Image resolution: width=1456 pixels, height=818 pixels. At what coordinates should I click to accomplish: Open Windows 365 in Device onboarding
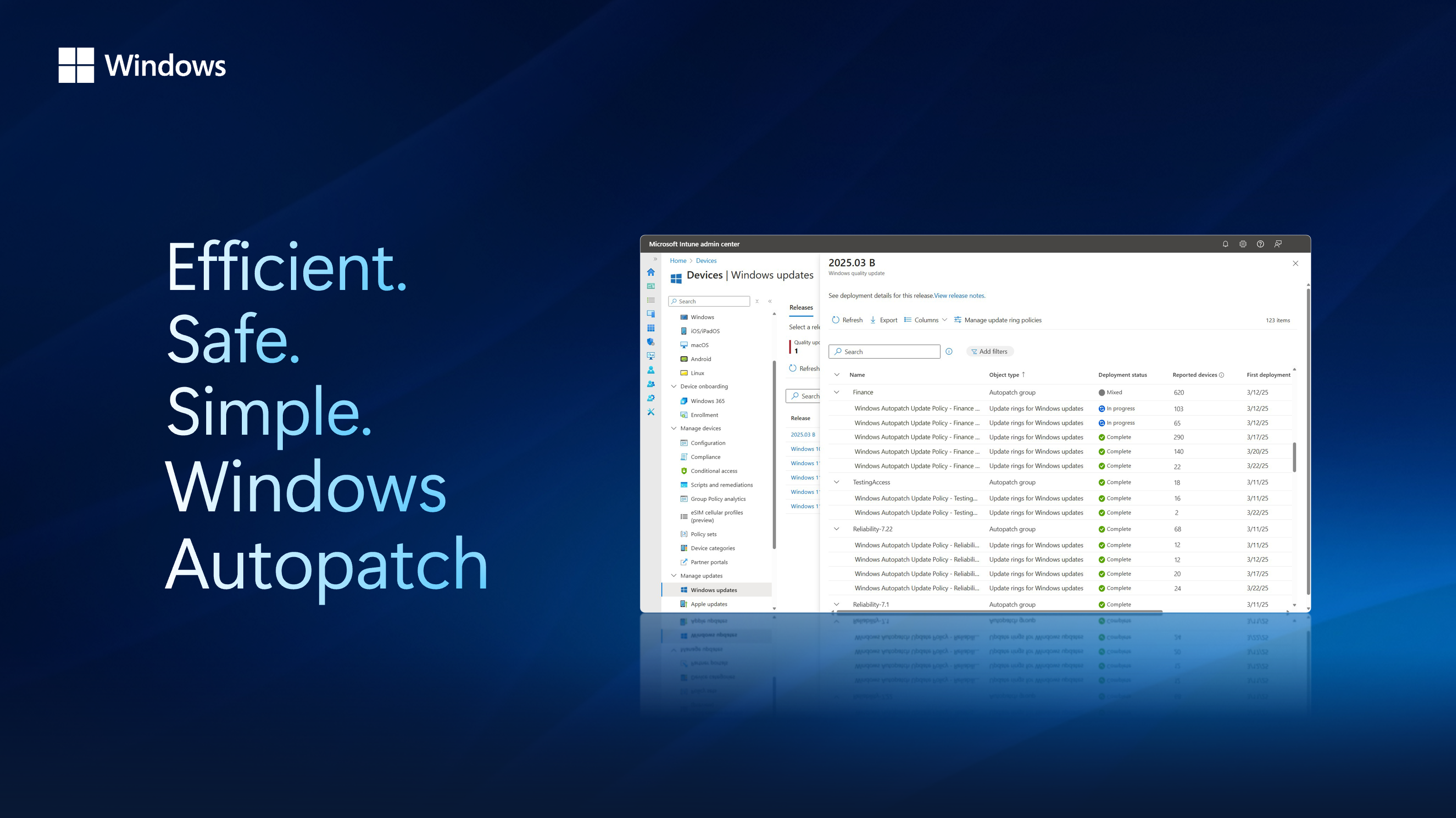coord(708,400)
